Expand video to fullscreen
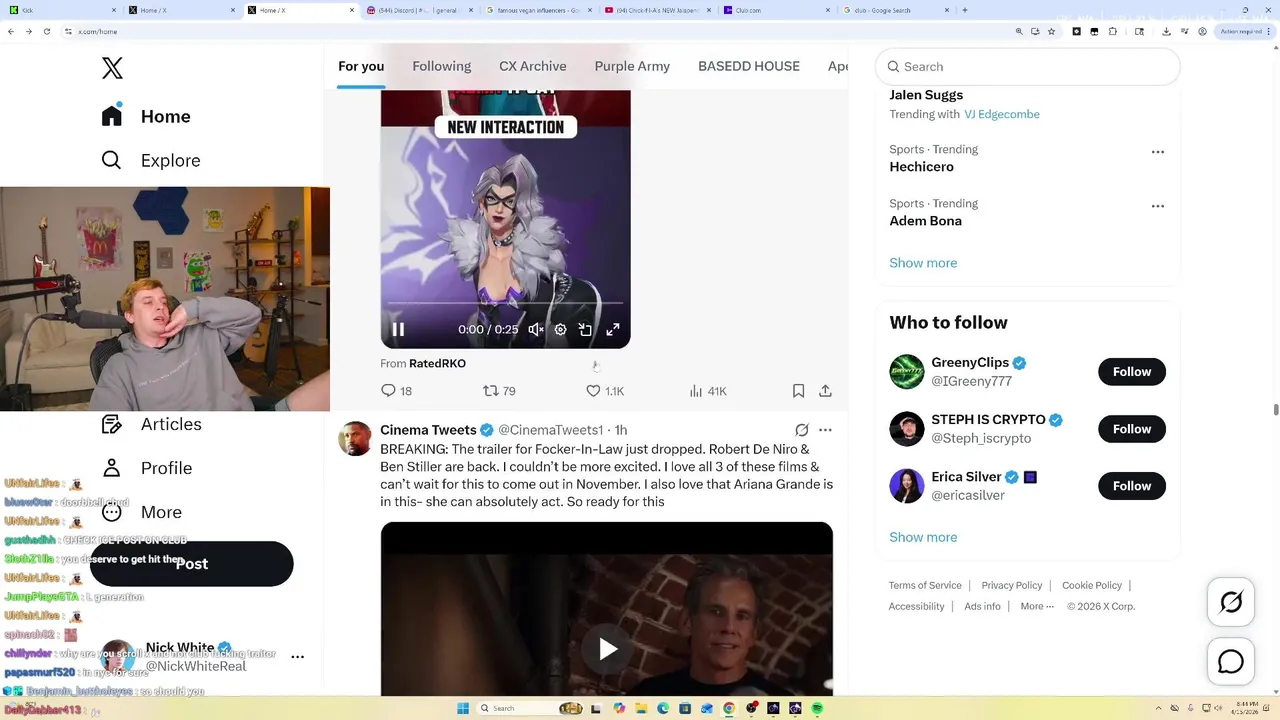 [613, 329]
